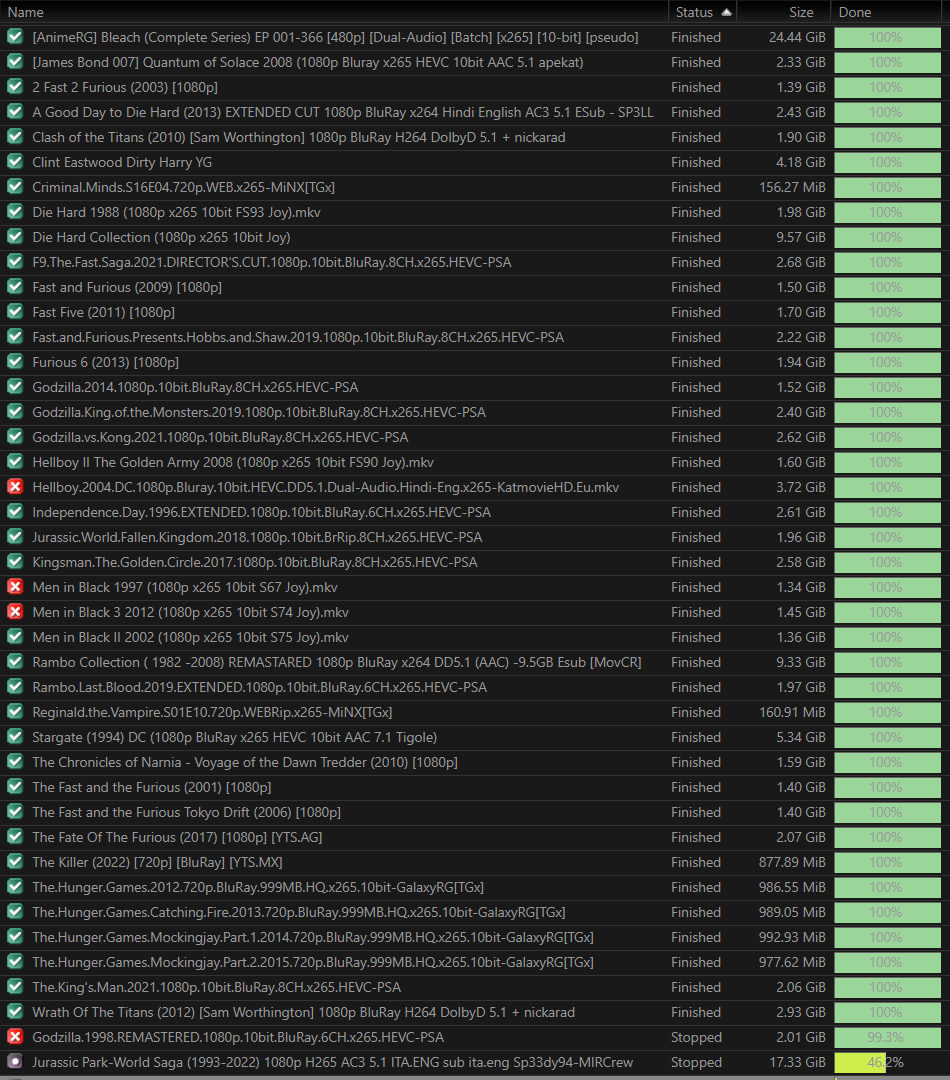Click the status icon for Die Hard Collection

[14, 236]
